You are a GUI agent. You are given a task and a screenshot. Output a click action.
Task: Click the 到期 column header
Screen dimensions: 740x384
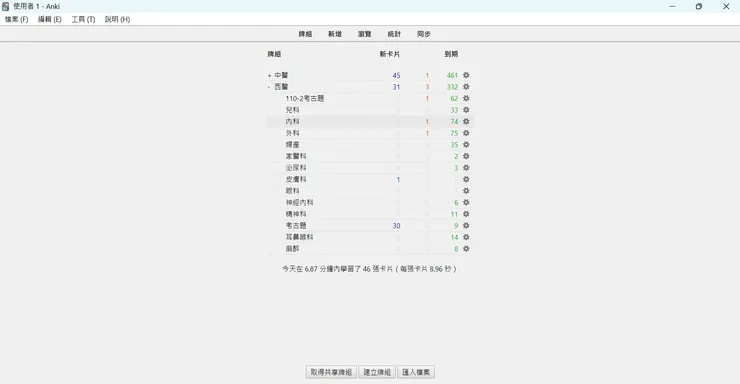pyautogui.click(x=451, y=54)
